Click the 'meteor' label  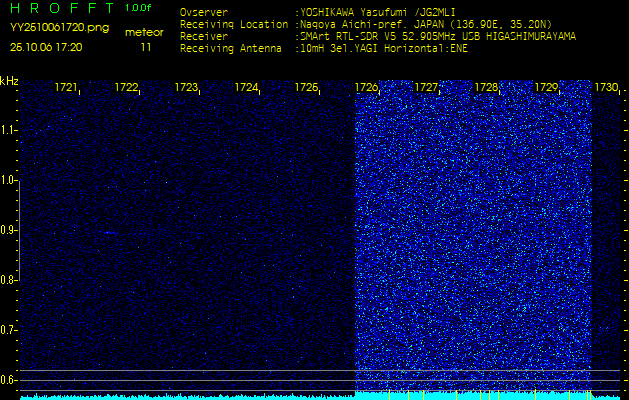[144, 33]
